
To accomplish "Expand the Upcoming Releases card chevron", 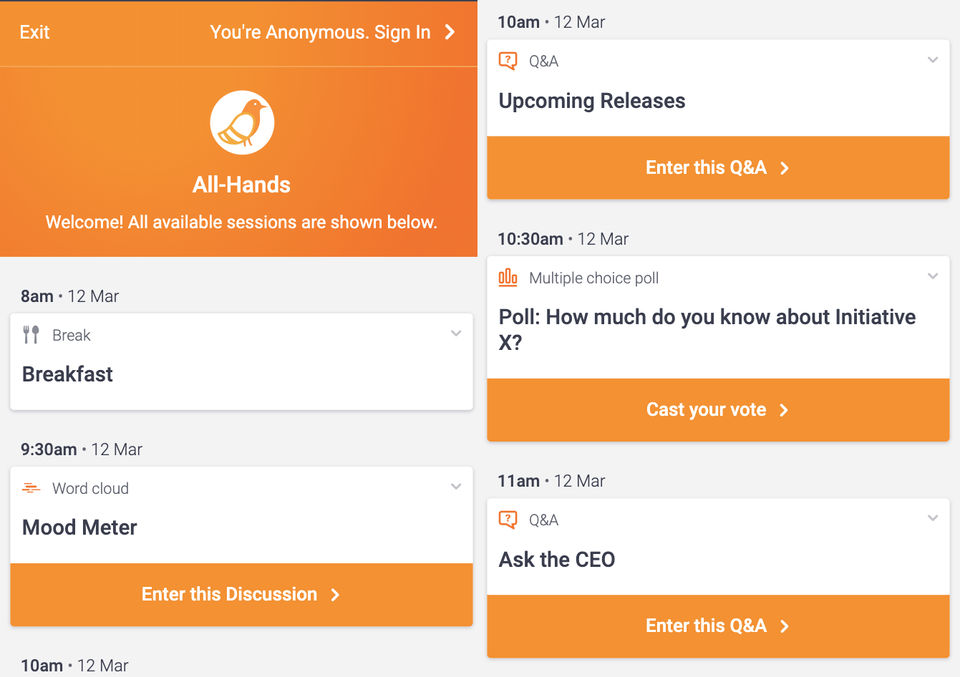I will (x=933, y=60).
